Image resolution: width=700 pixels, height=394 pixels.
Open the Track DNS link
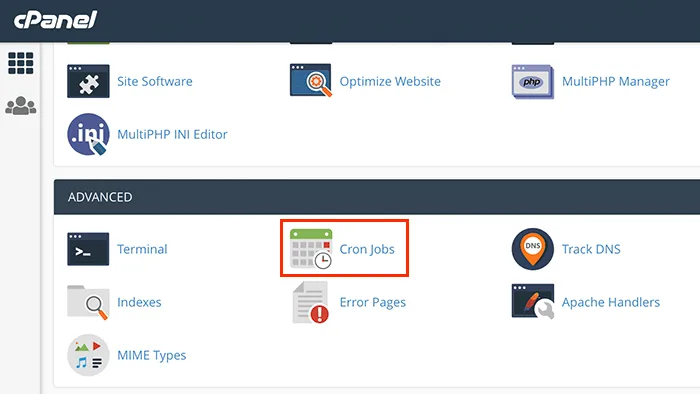[591, 249]
